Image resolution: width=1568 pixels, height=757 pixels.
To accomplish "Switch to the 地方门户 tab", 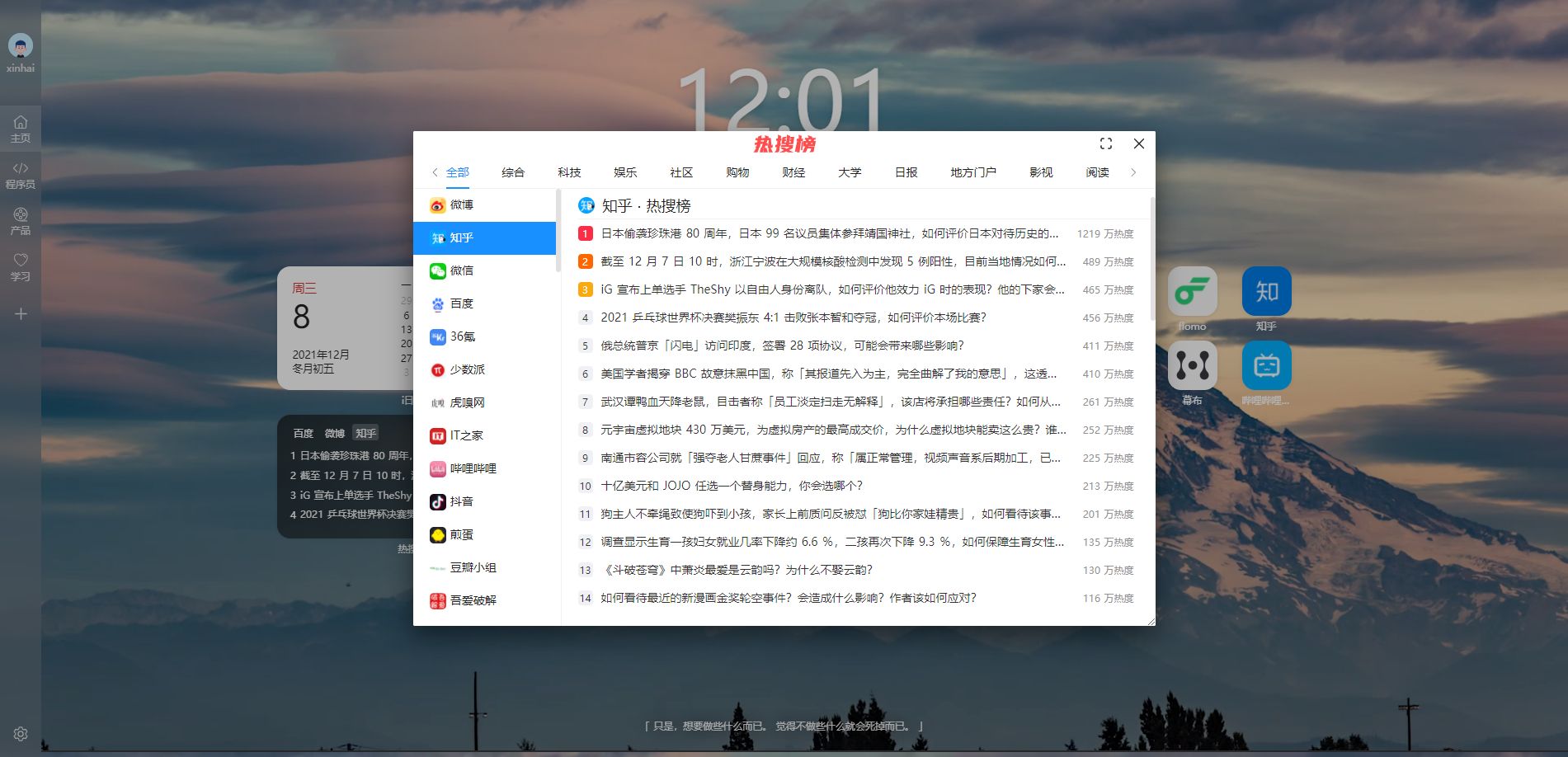I will pyautogui.click(x=973, y=172).
